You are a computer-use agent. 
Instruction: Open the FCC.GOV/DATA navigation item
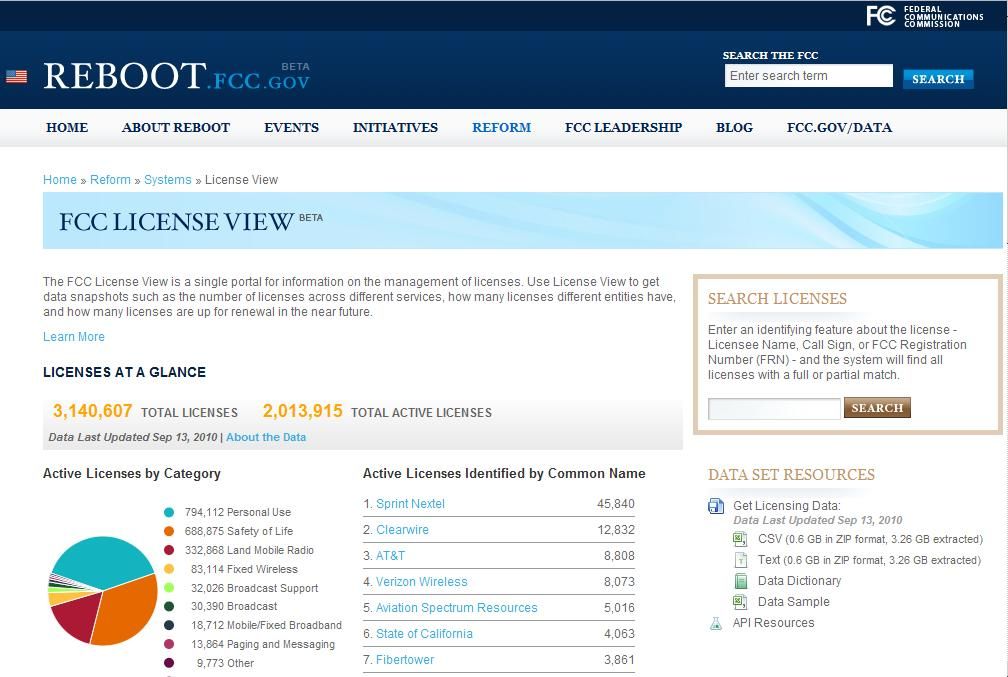839,127
